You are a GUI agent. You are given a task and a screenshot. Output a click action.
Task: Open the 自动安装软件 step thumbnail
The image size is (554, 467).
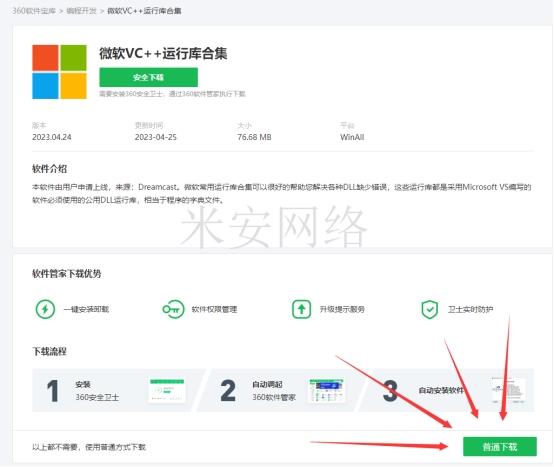(x=508, y=390)
